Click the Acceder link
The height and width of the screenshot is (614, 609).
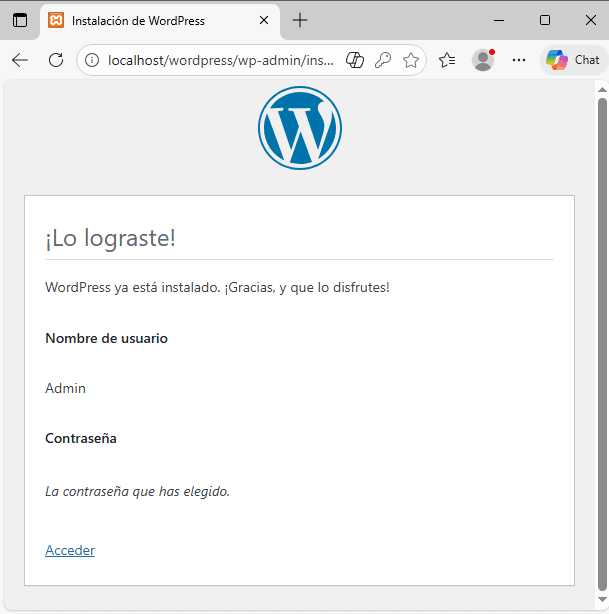click(70, 550)
